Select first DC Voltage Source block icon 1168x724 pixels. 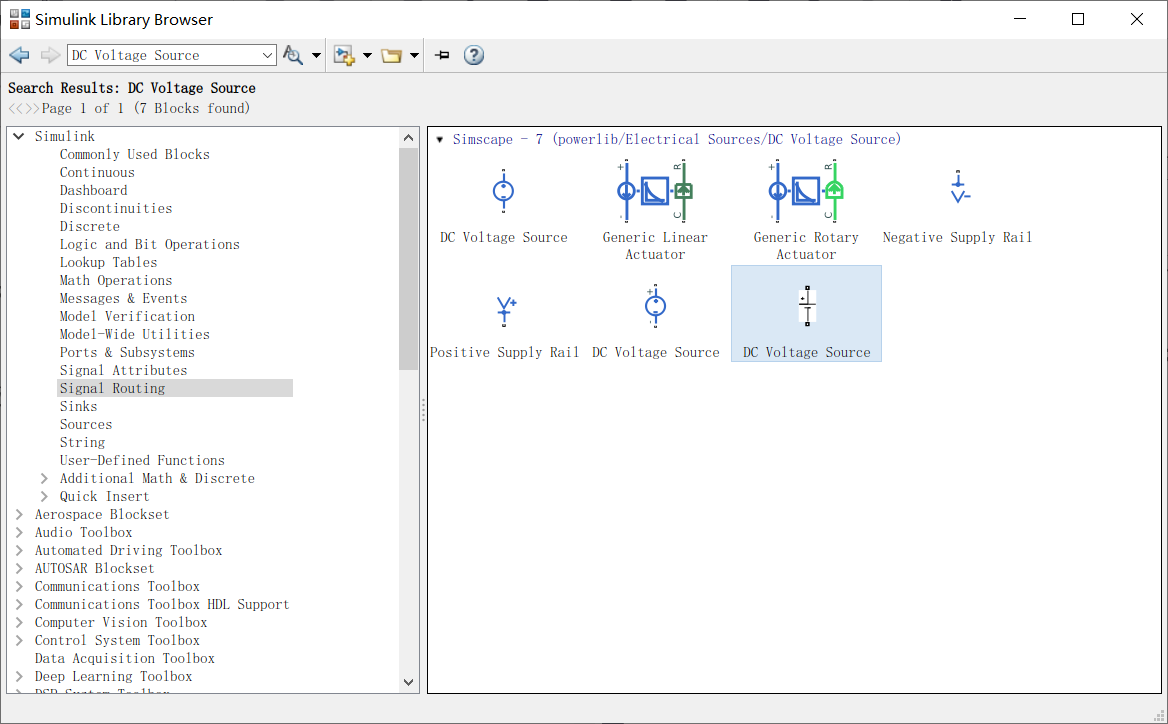pos(504,191)
